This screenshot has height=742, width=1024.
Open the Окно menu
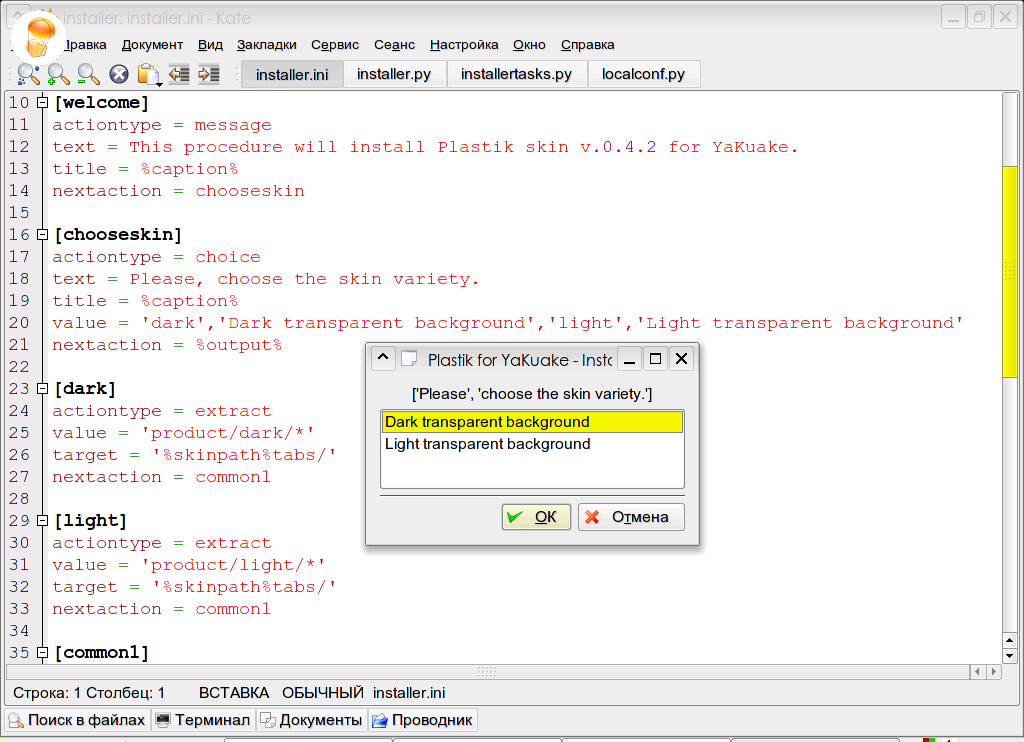pyautogui.click(x=529, y=44)
